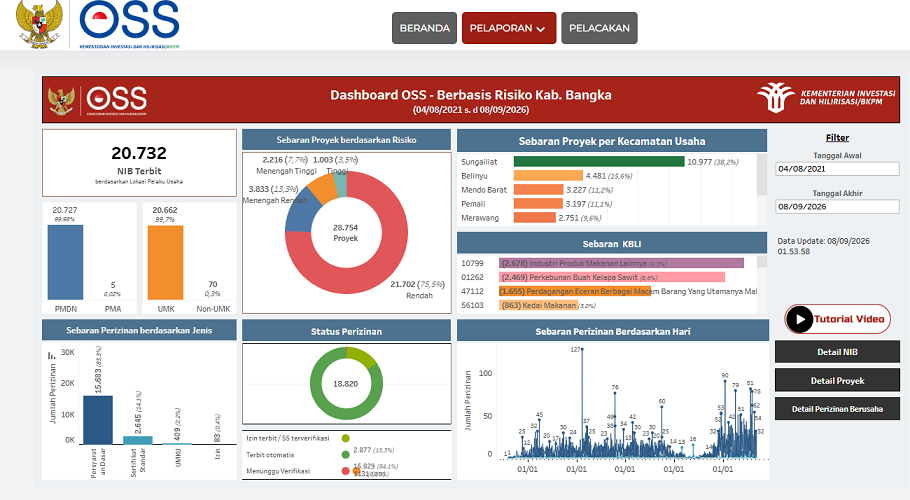The width and height of the screenshot is (910, 500).
Task: Click the Pemali bar
Action: (538, 204)
